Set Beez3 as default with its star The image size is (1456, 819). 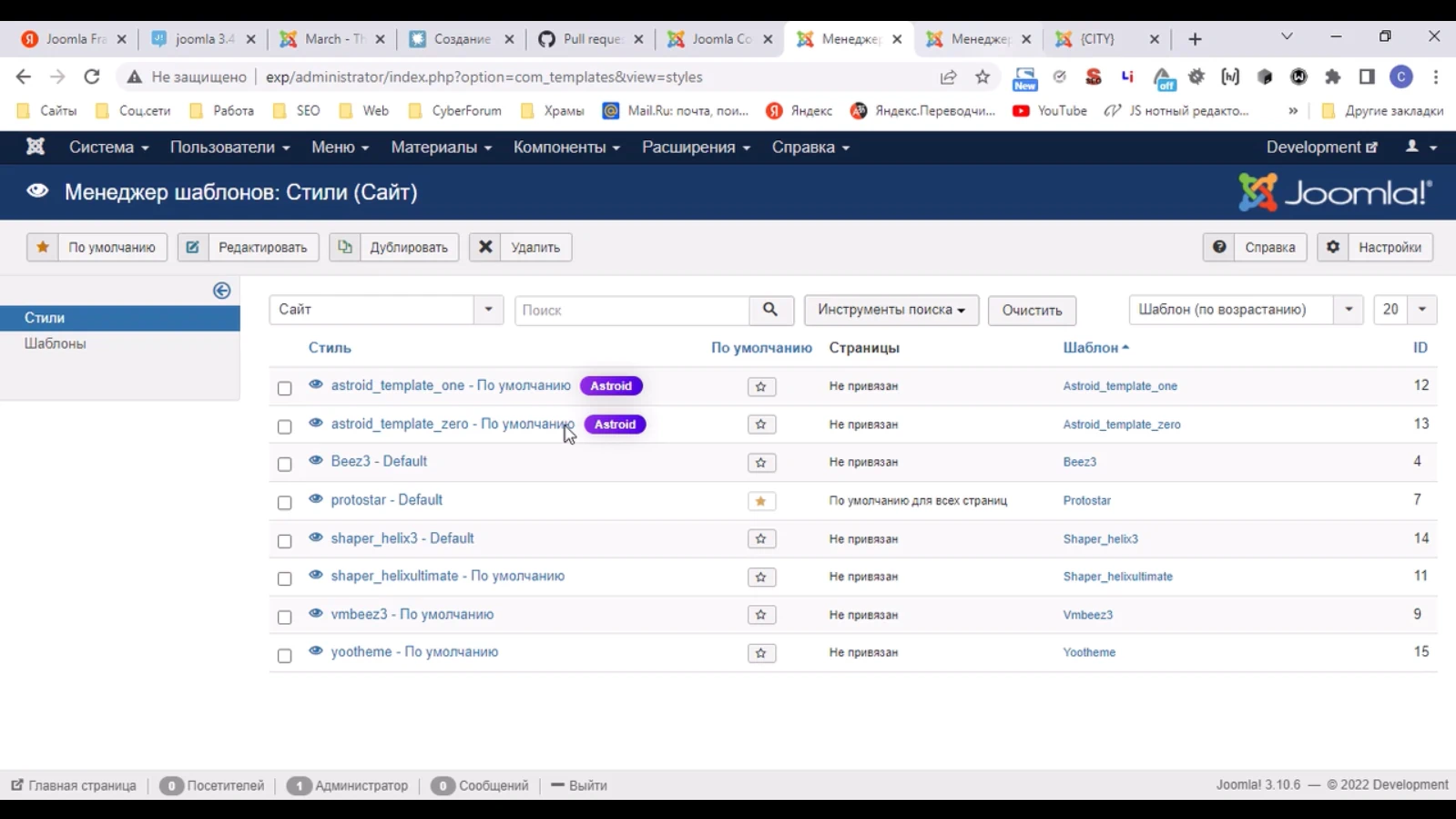[761, 463]
